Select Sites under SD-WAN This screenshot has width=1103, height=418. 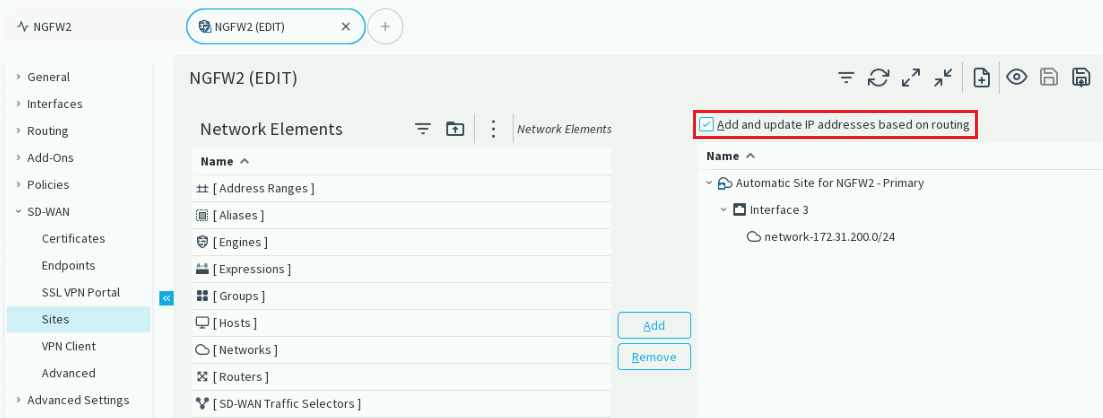click(x=56, y=319)
